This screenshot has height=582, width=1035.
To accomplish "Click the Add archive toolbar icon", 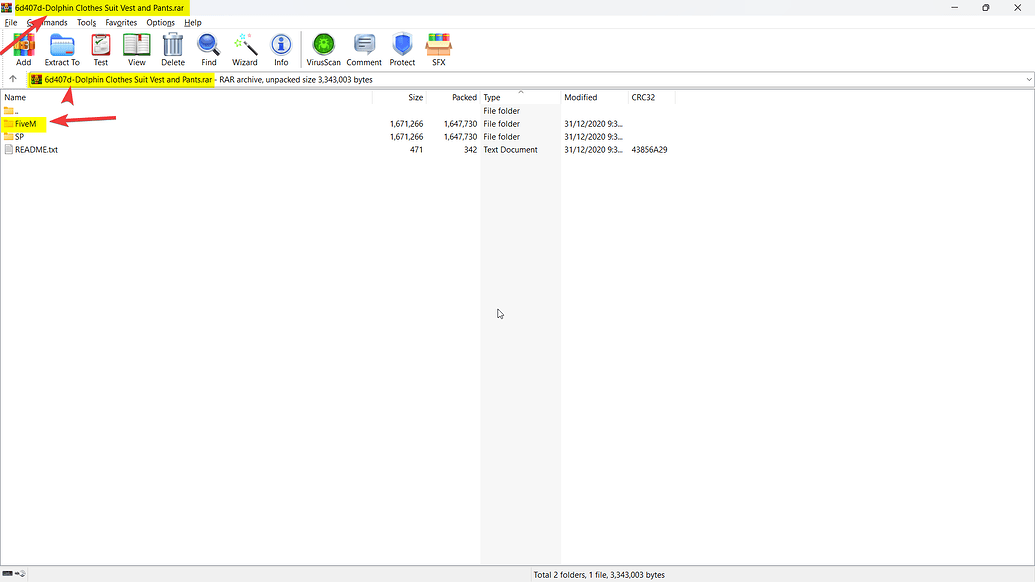I will click(23, 48).
